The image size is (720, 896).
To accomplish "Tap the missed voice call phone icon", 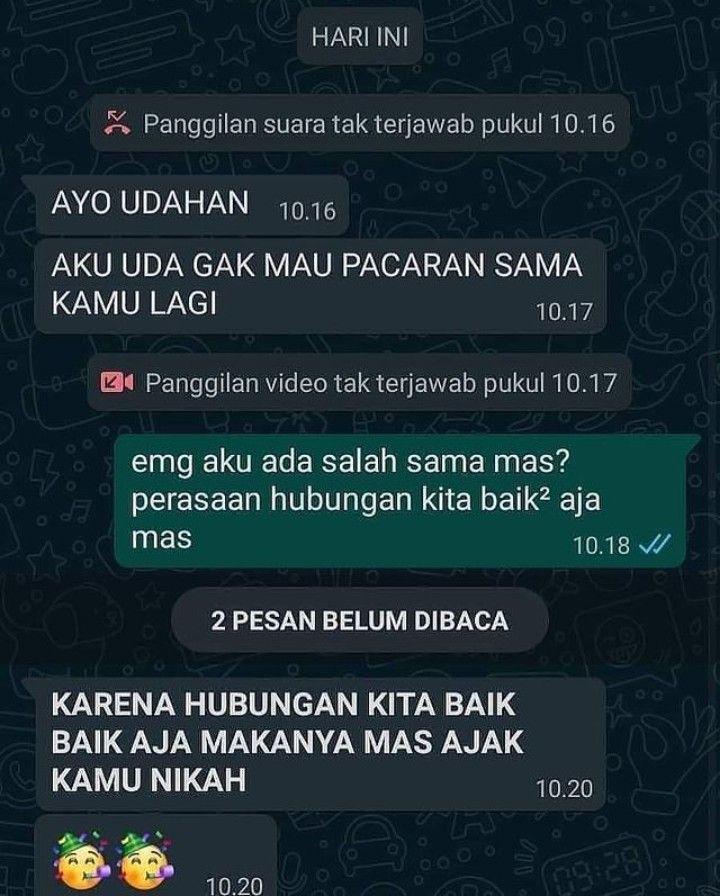I will (117, 123).
